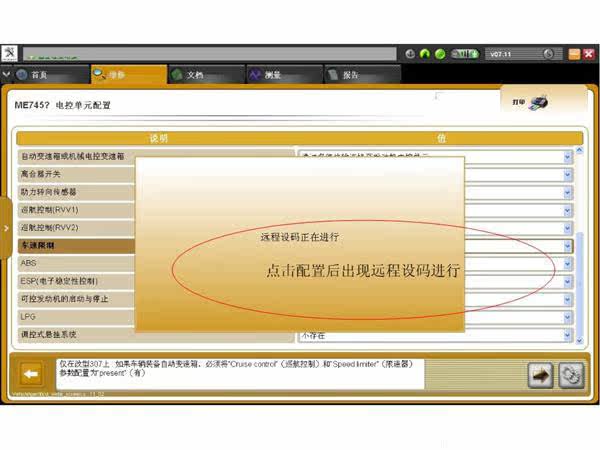Open the 报告 report tab
Image resolution: width=600 pixels, height=450 pixels.
point(363,75)
